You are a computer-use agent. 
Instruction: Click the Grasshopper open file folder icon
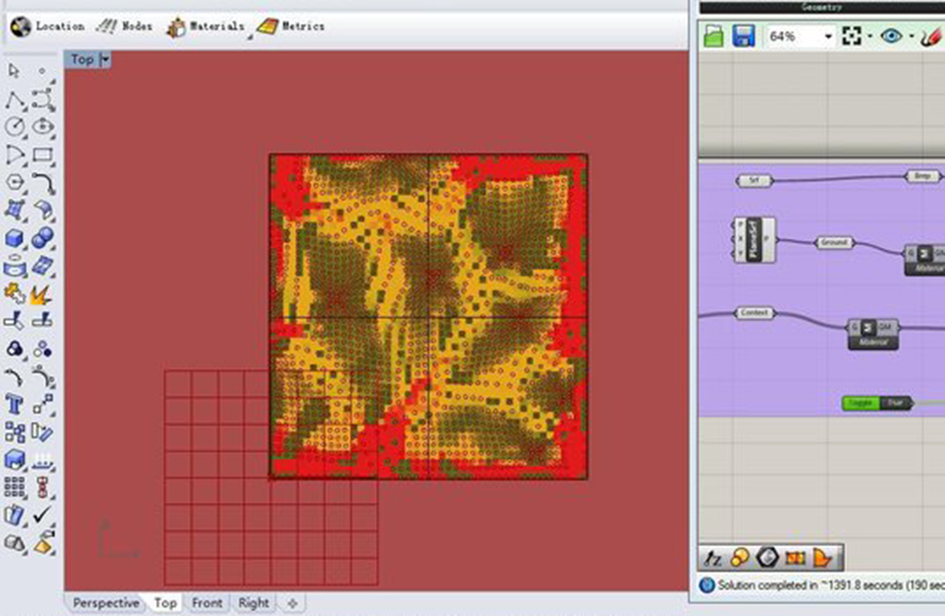[713, 36]
